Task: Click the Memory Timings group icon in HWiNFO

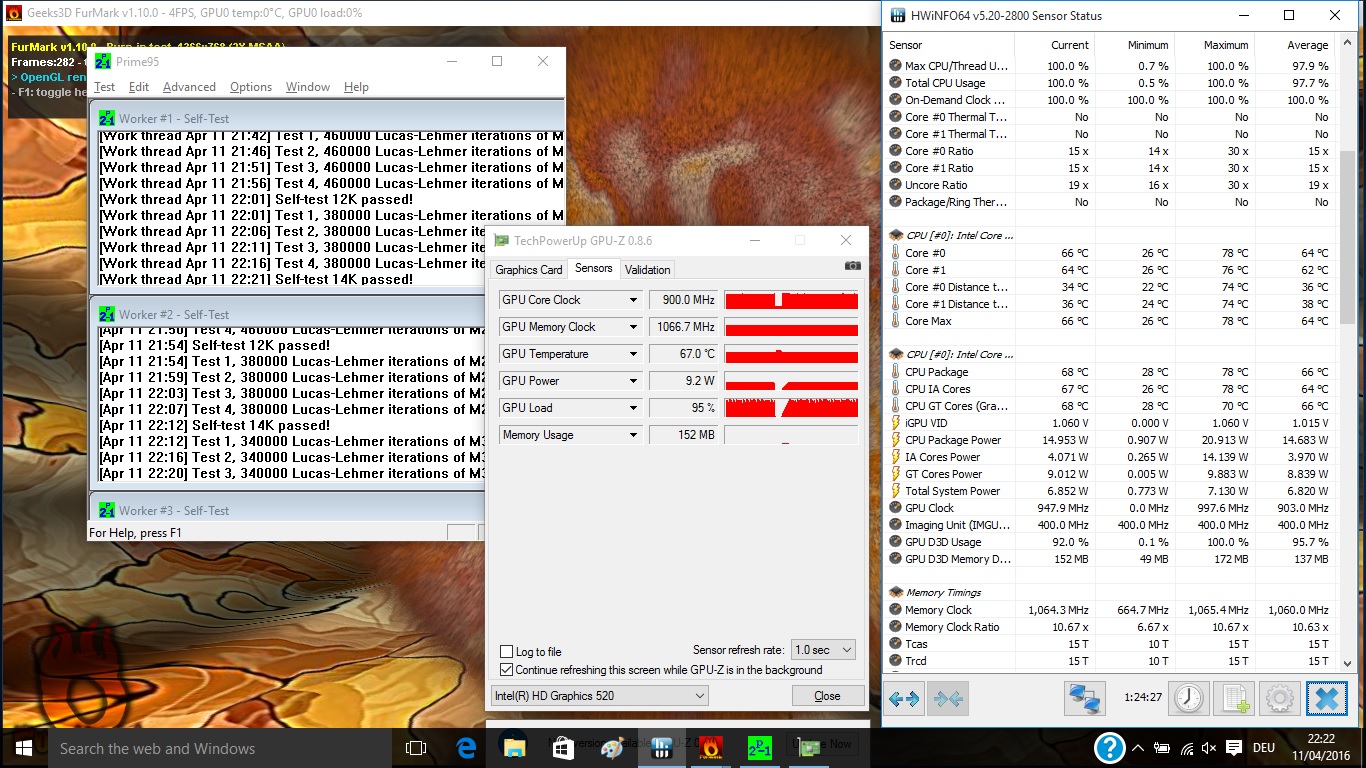Action: (895, 592)
